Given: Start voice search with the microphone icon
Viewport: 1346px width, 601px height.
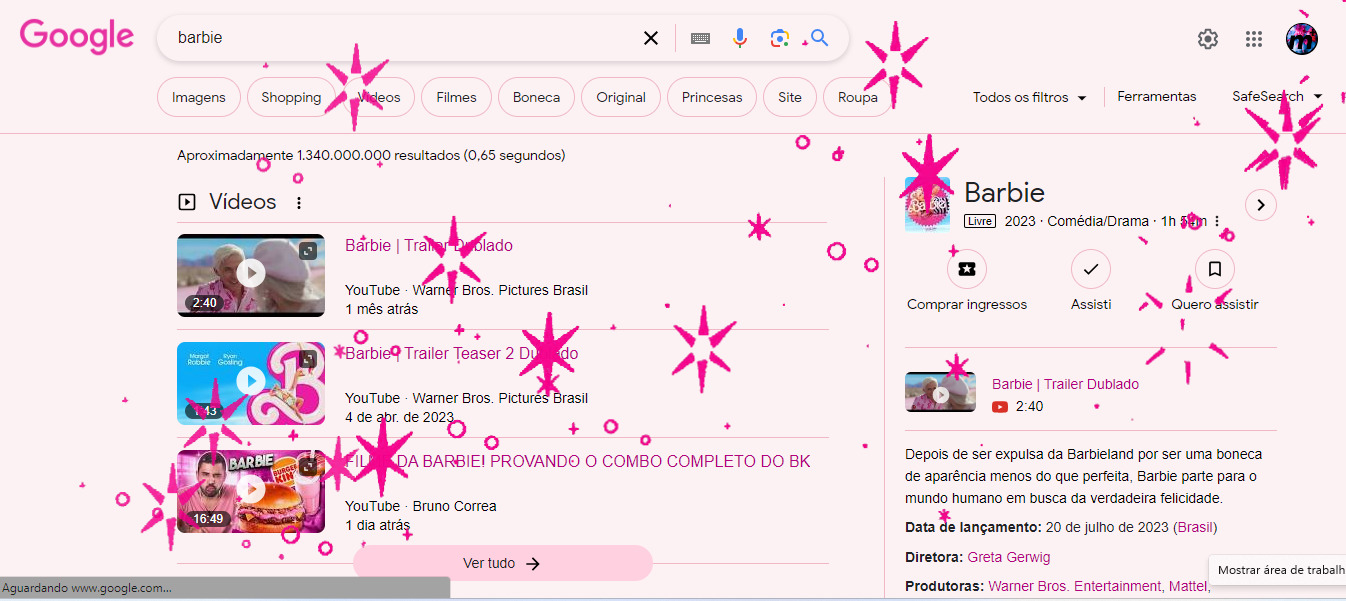Looking at the screenshot, I should click(x=739, y=38).
